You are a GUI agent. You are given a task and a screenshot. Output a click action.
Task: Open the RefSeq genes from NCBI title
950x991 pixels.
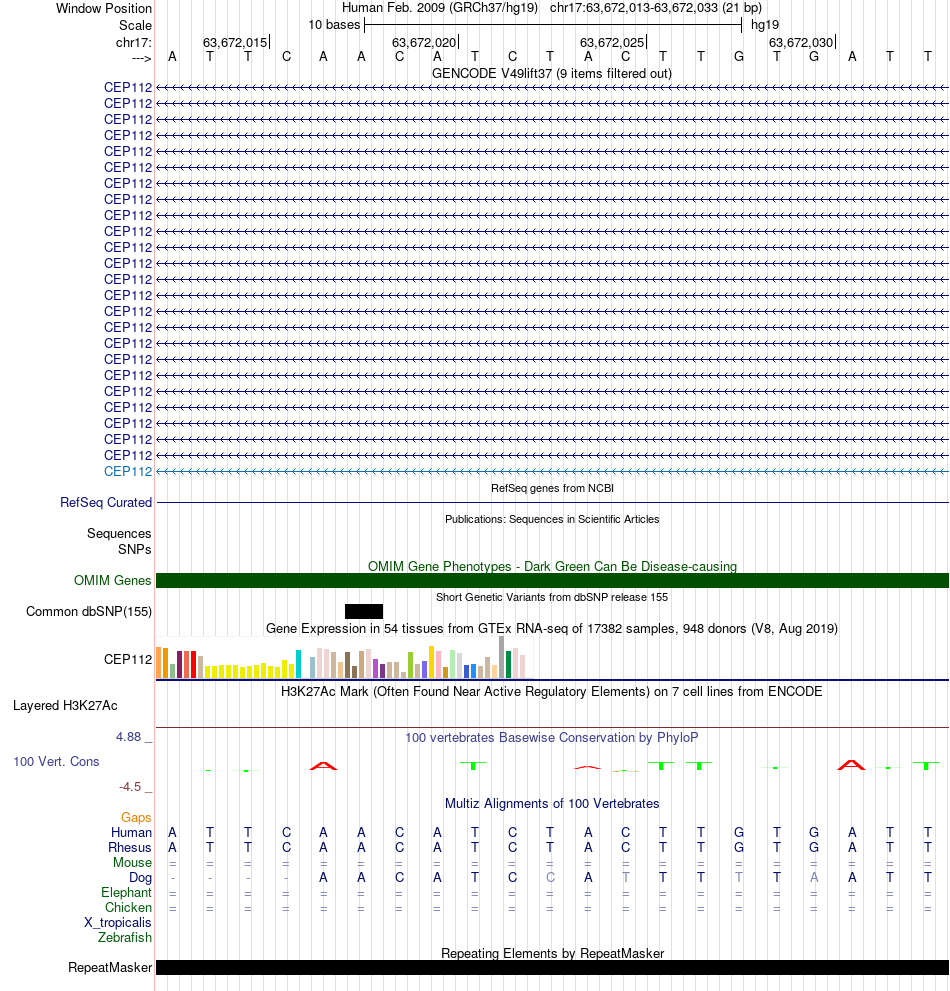552,488
